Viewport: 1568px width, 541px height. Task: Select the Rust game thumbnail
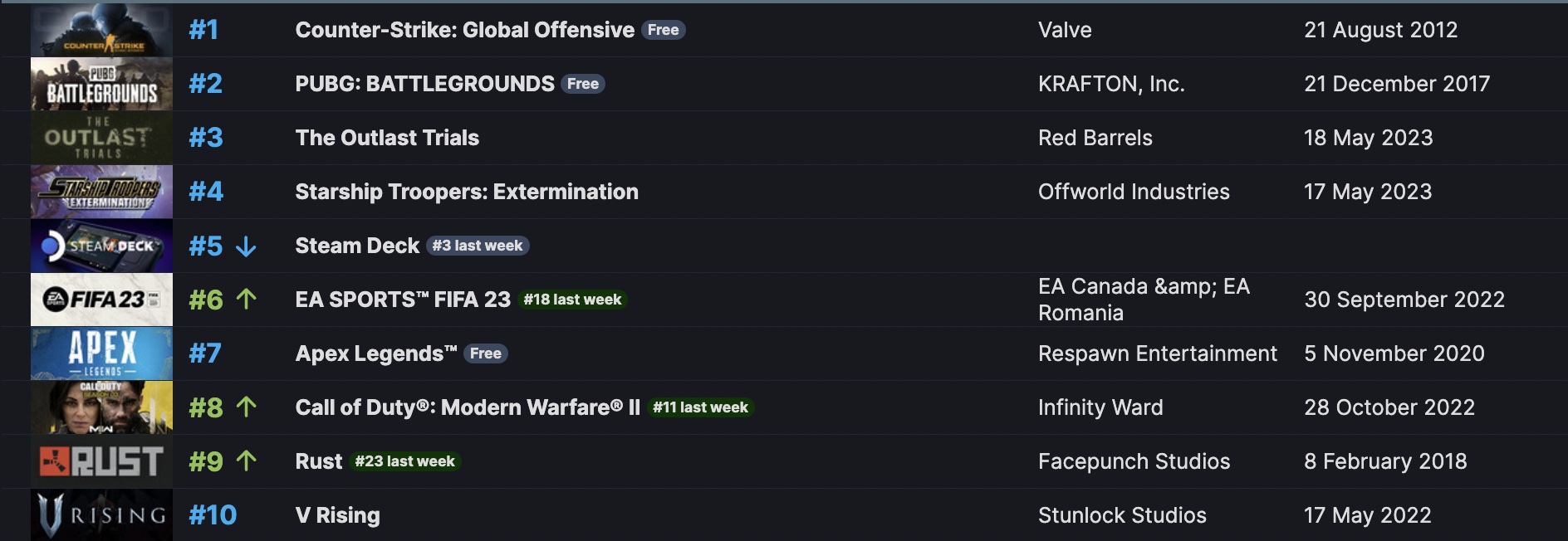point(100,461)
